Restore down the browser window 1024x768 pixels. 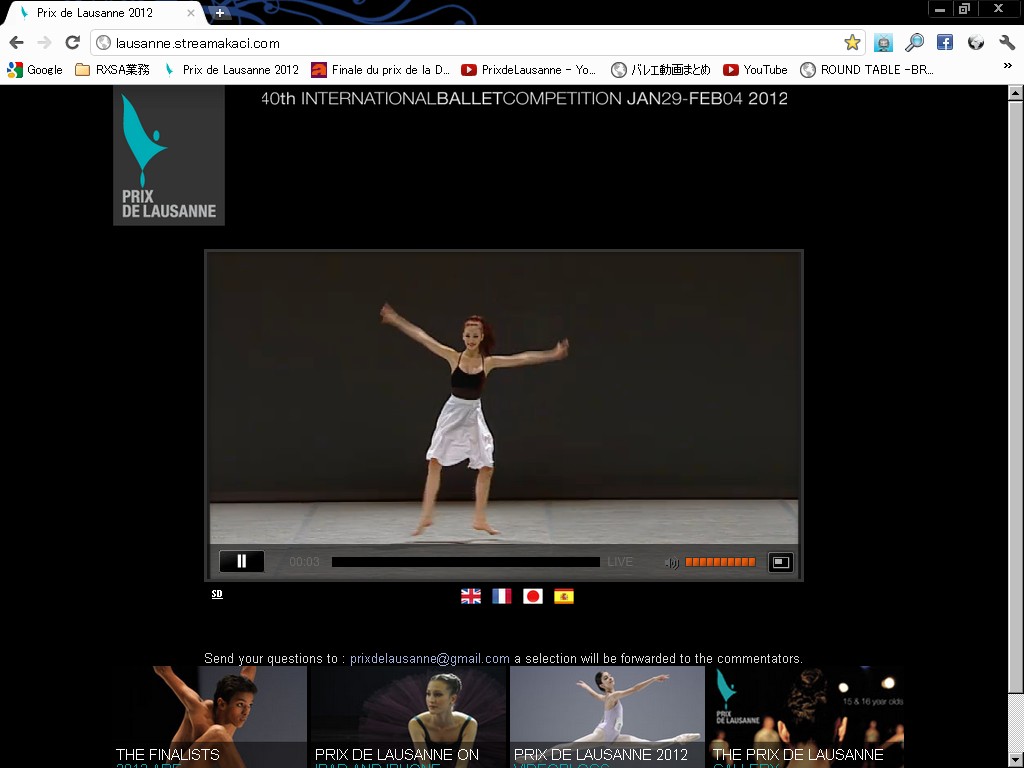click(965, 8)
